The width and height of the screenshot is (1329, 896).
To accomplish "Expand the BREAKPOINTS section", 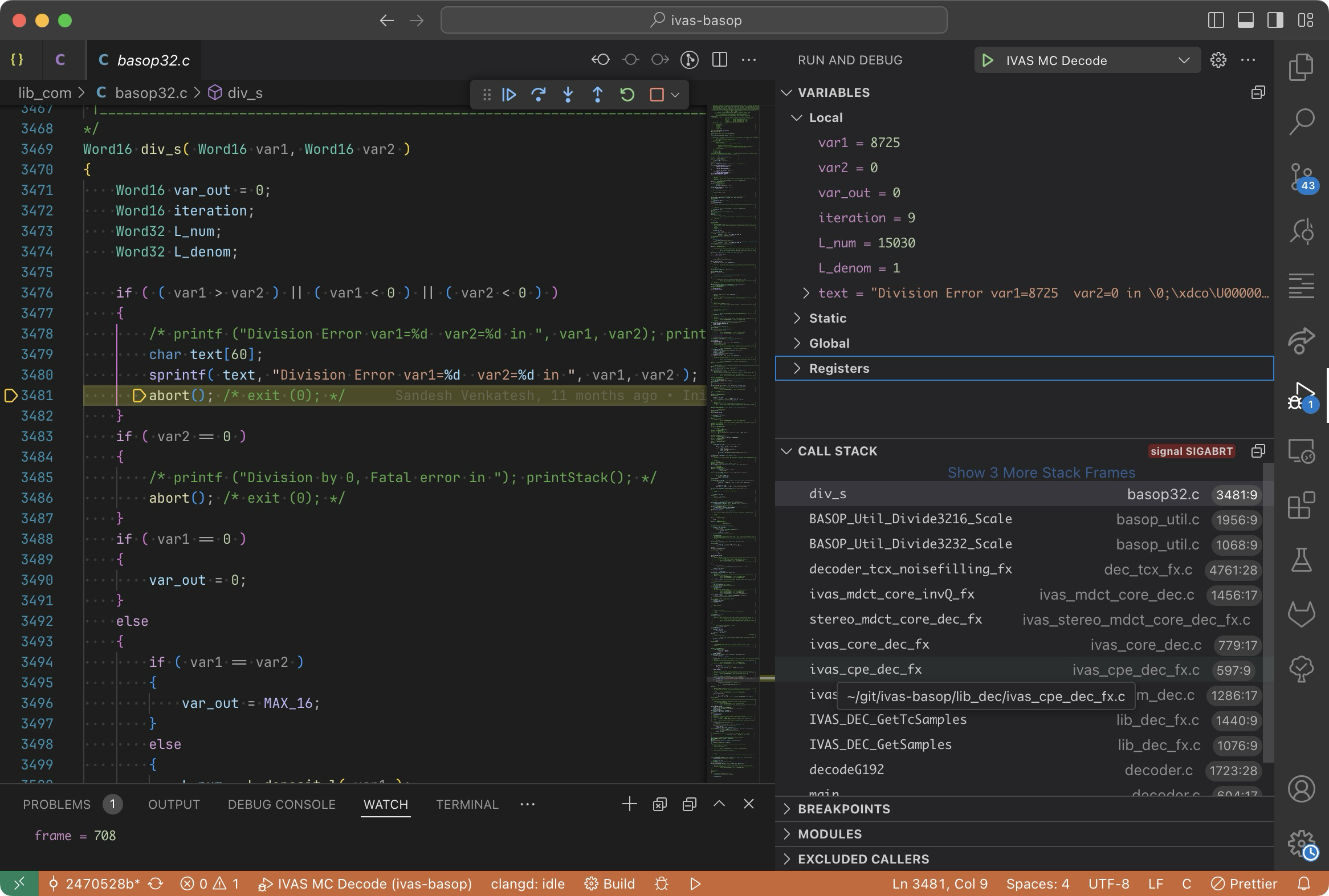I will [x=843, y=809].
